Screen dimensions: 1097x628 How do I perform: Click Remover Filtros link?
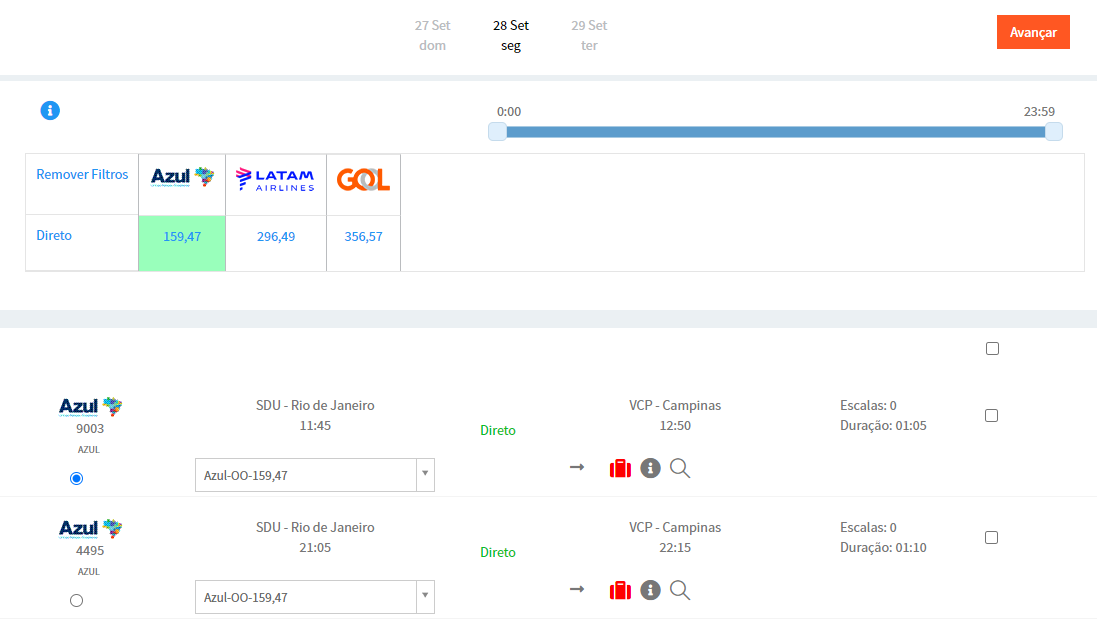click(x=82, y=174)
